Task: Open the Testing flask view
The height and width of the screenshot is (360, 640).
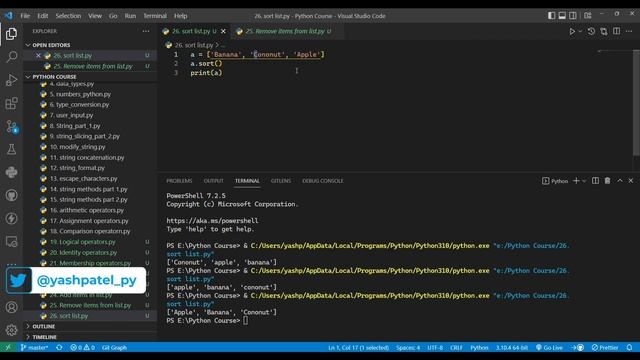Action: (11, 149)
